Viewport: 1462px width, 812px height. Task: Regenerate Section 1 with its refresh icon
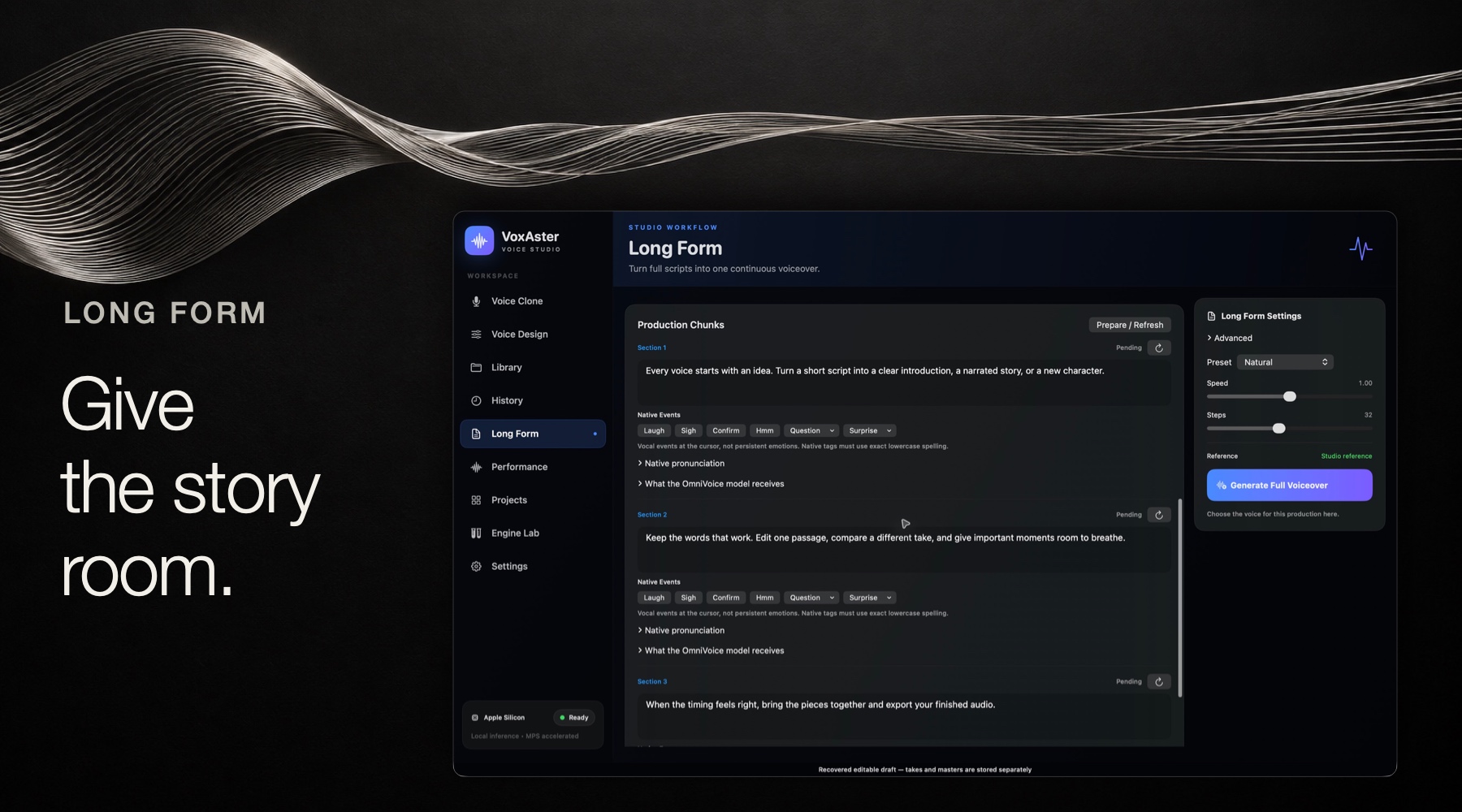click(x=1159, y=348)
